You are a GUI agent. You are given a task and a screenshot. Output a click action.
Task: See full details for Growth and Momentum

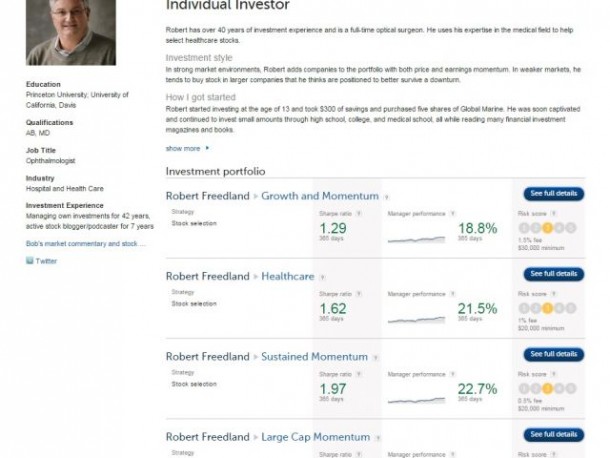point(553,193)
